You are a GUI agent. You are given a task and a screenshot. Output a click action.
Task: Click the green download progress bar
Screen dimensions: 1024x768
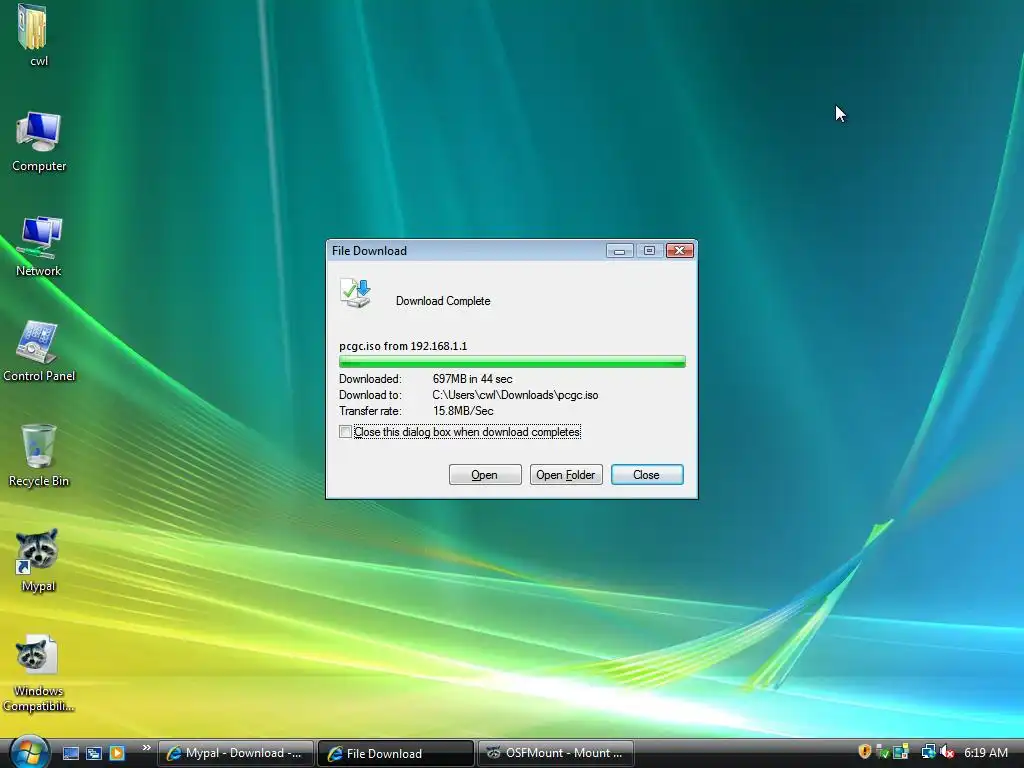512,362
